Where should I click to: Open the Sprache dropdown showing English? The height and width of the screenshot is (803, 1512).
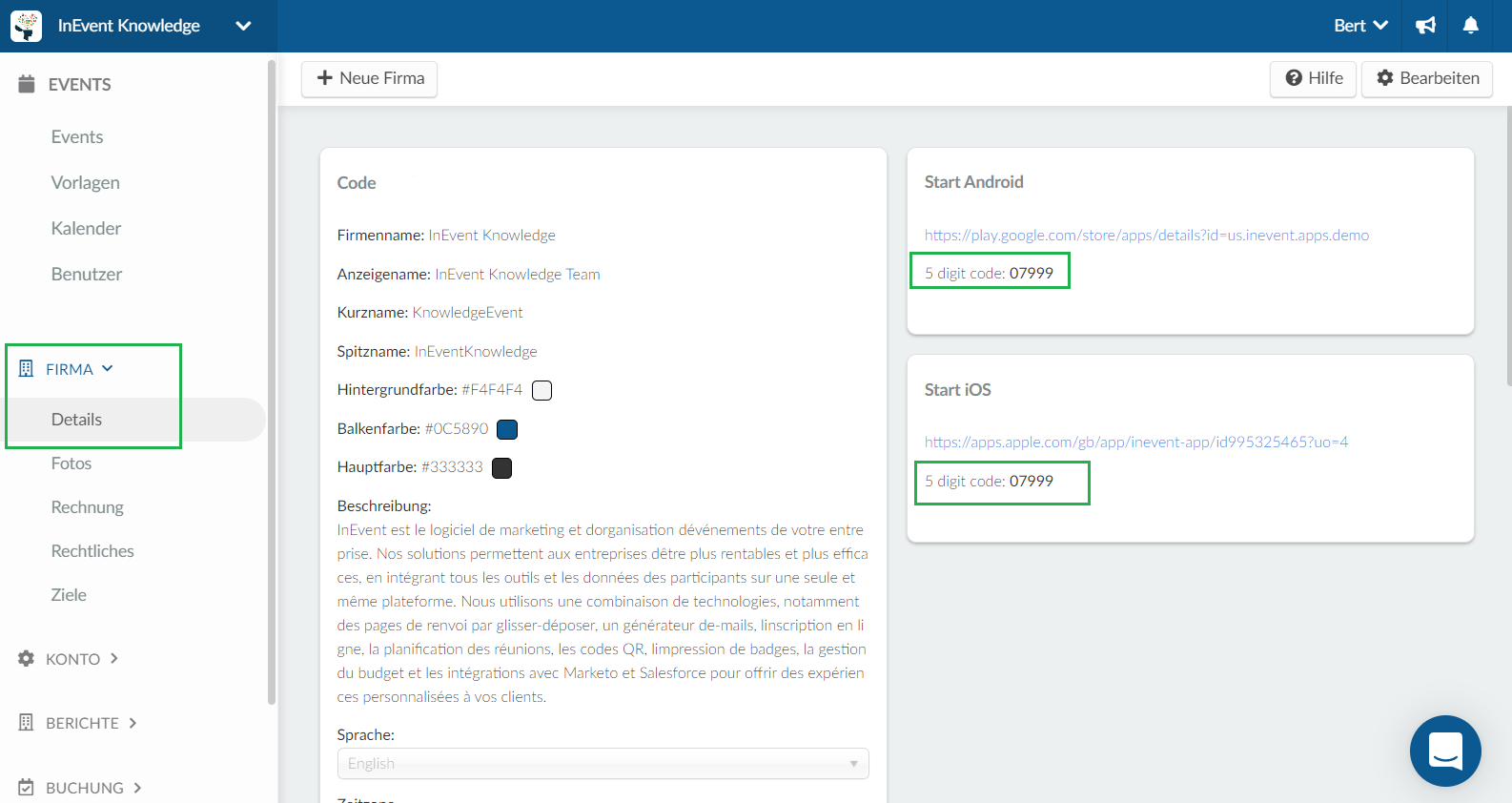coord(603,764)
